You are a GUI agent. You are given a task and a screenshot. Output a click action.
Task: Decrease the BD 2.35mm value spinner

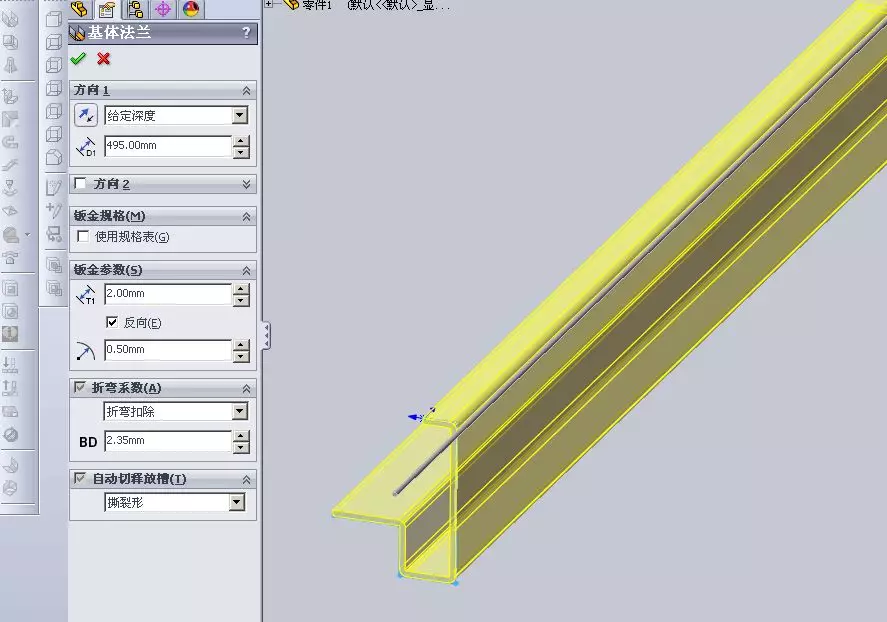pos(242,447)
